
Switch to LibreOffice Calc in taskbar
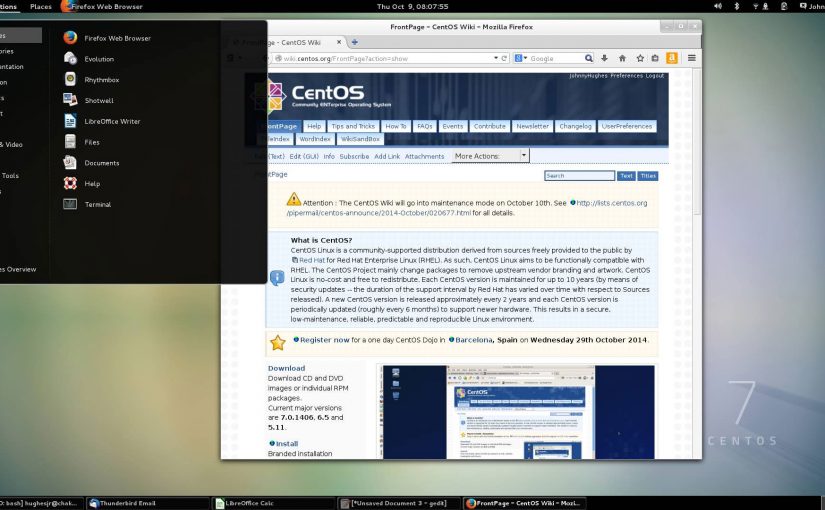tap(274, 503)
